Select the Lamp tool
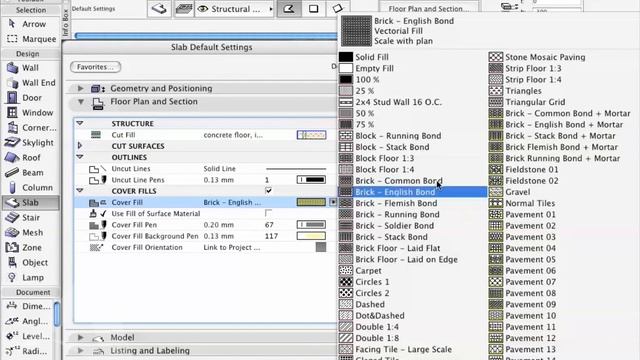 (x=30, y=278)
